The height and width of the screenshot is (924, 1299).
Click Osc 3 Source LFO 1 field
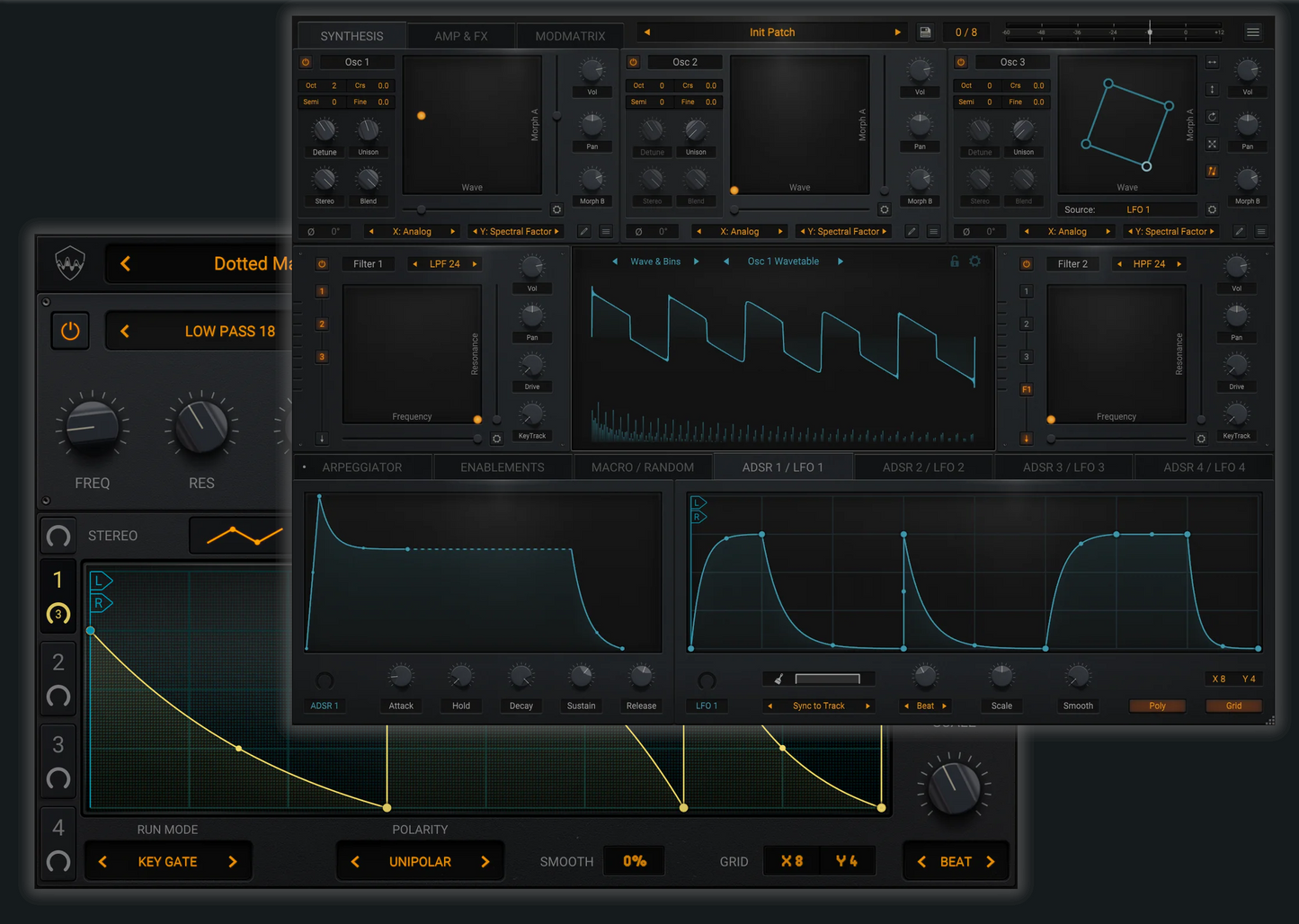(1138, 209)
